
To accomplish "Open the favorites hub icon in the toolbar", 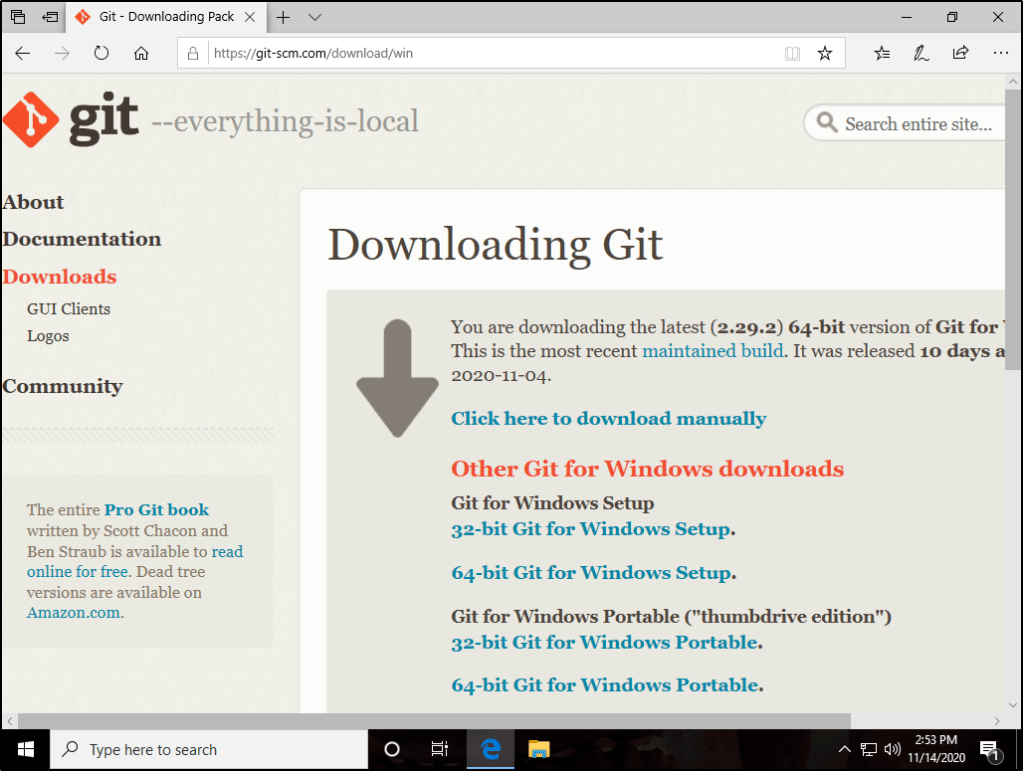I will click(x=881, y=54).
